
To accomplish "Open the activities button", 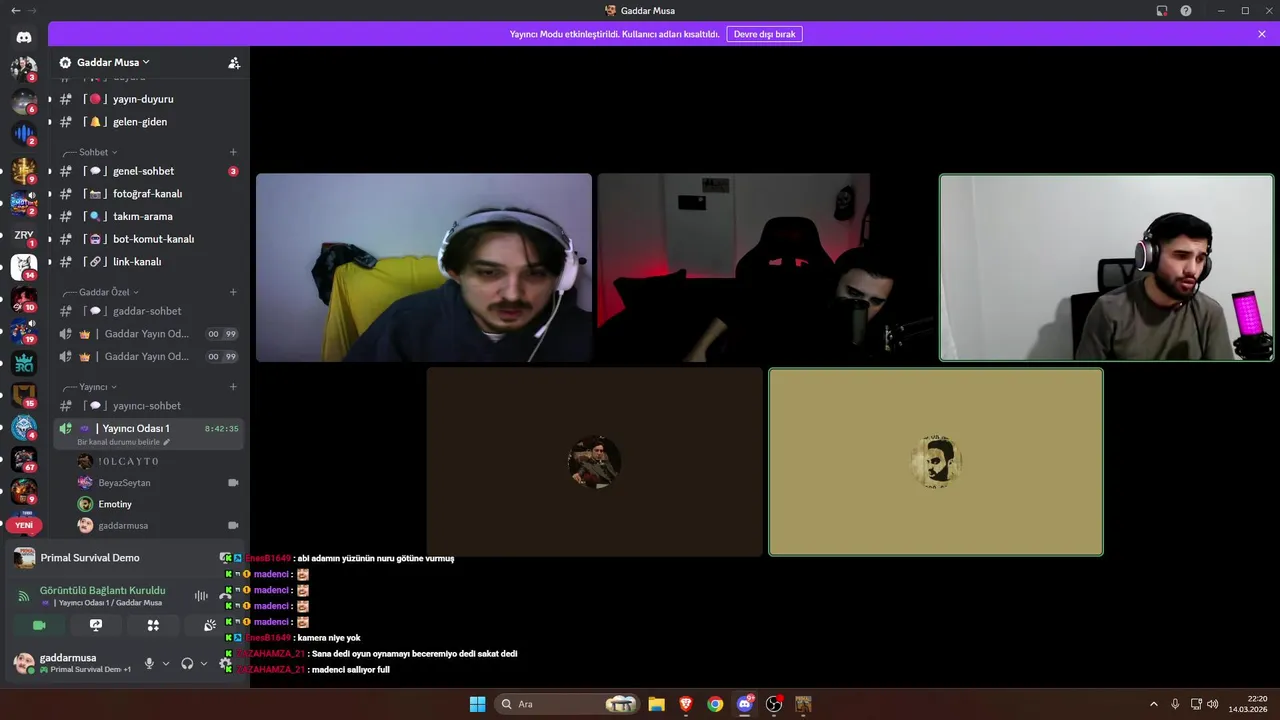I will click(x=153, y=625).
